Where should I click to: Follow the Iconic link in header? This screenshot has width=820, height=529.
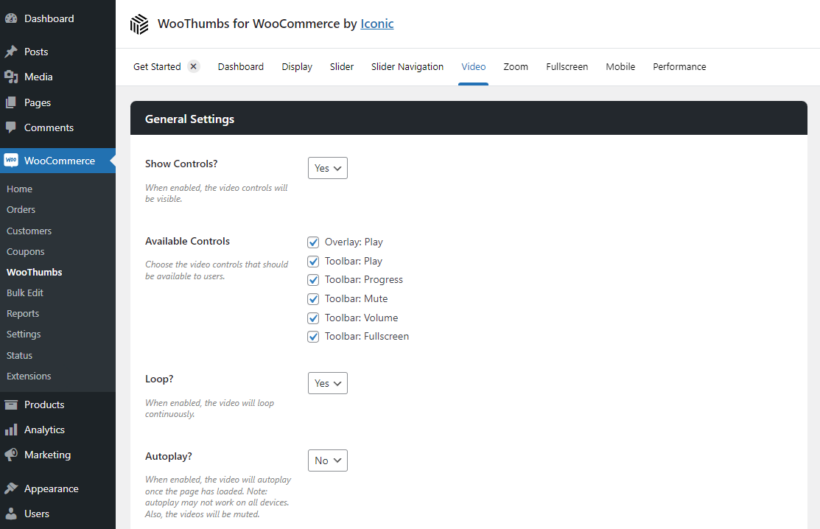point(375,23)
